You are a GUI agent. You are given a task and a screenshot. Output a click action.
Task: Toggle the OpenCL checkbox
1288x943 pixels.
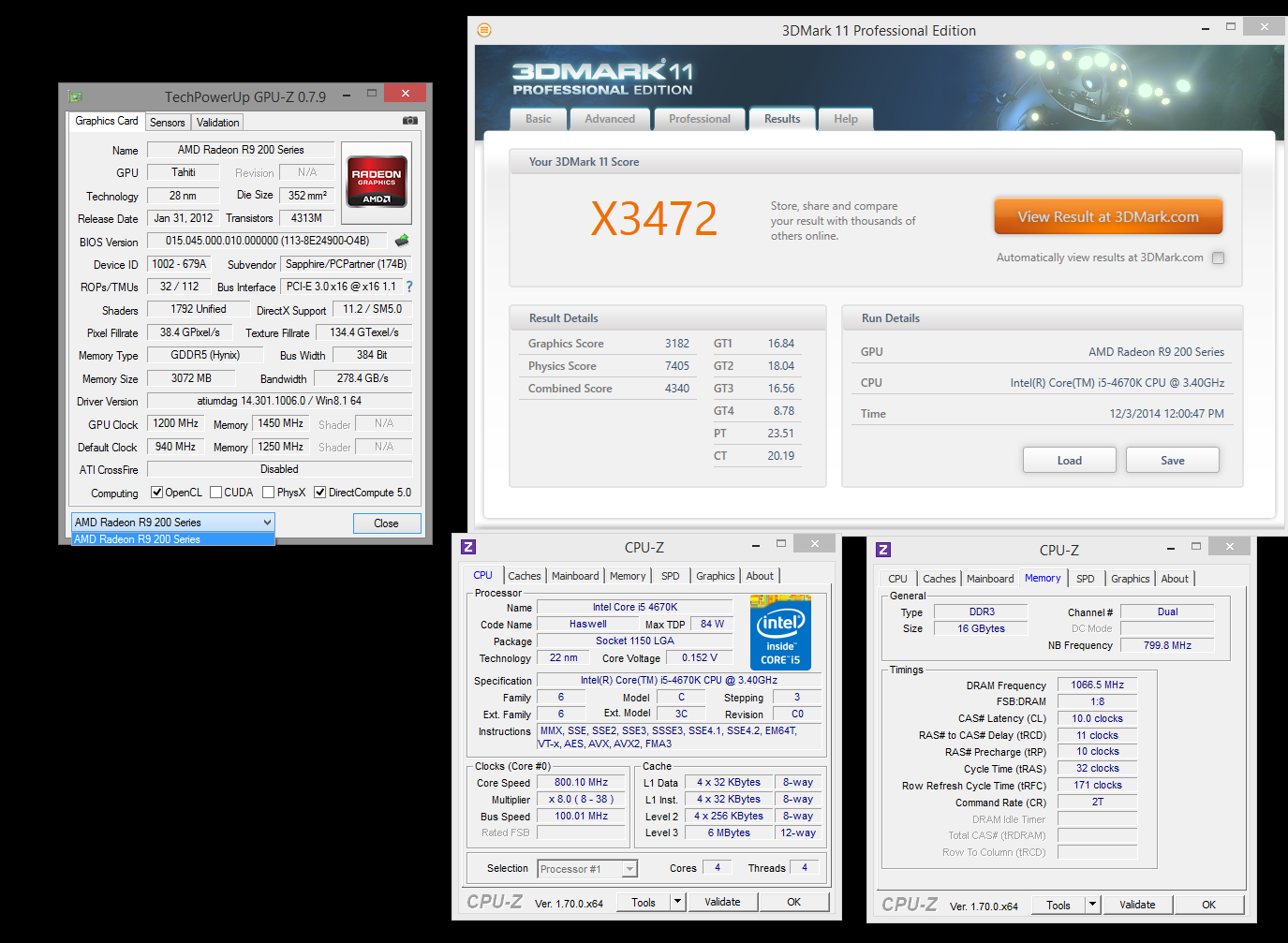coord(157,493)
